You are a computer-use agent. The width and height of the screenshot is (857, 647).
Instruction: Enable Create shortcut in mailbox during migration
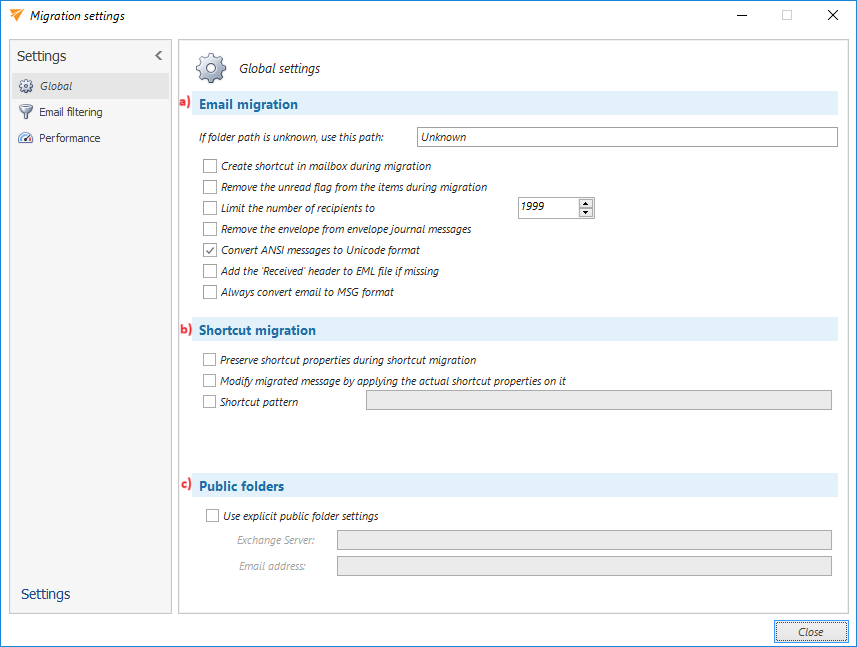click(210, 166)
